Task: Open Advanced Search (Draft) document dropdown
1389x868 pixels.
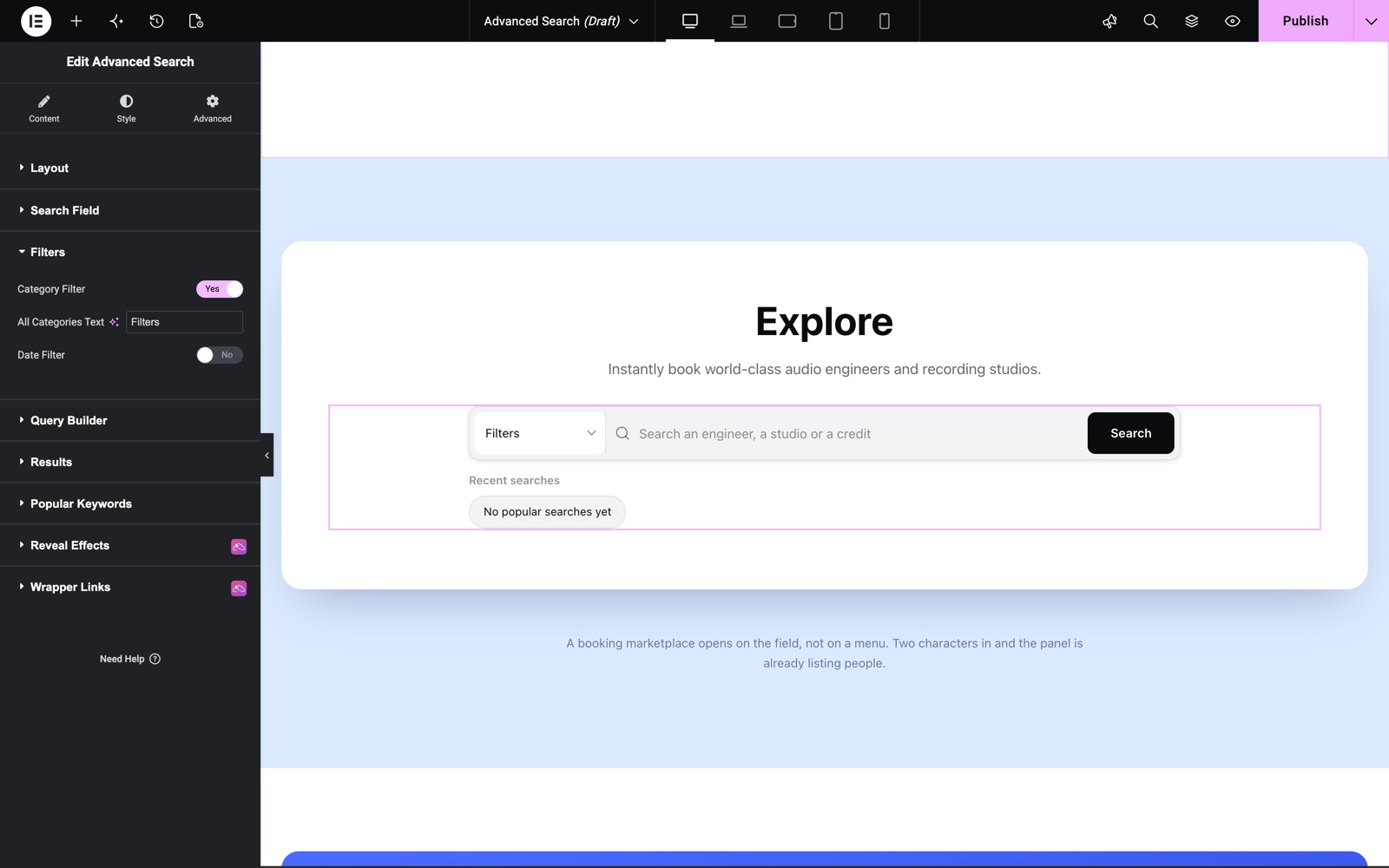Action: 561,21
